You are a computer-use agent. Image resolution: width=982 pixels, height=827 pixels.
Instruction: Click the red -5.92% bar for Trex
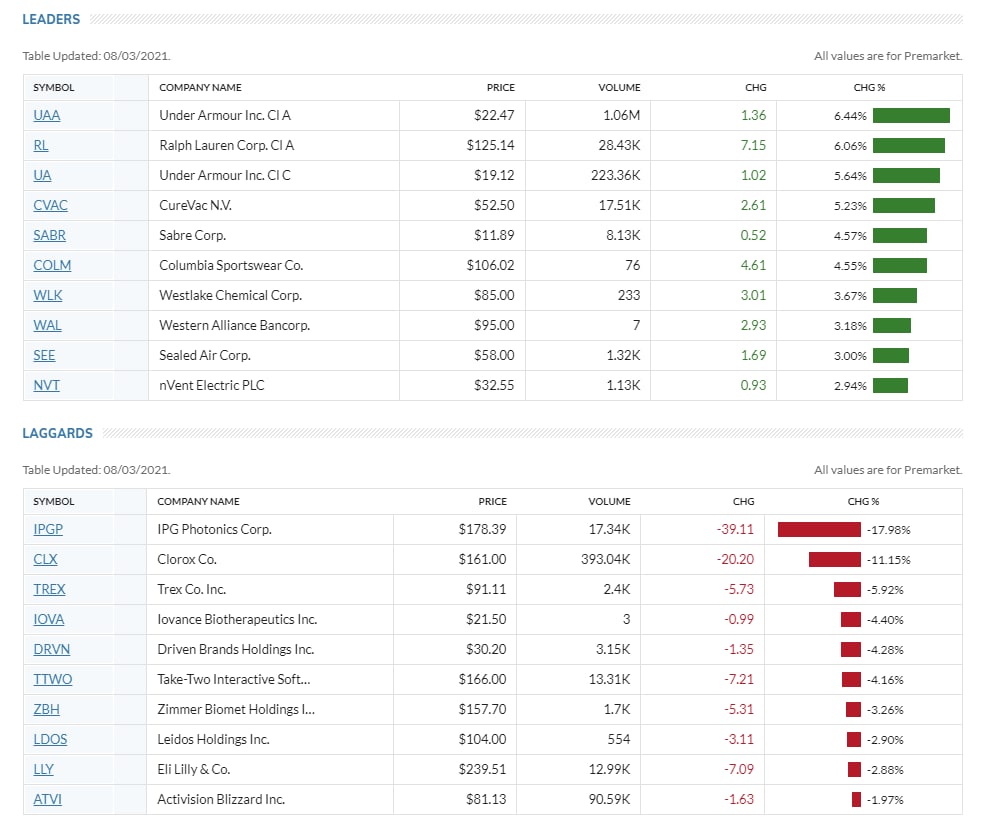[x=847, y=590]
